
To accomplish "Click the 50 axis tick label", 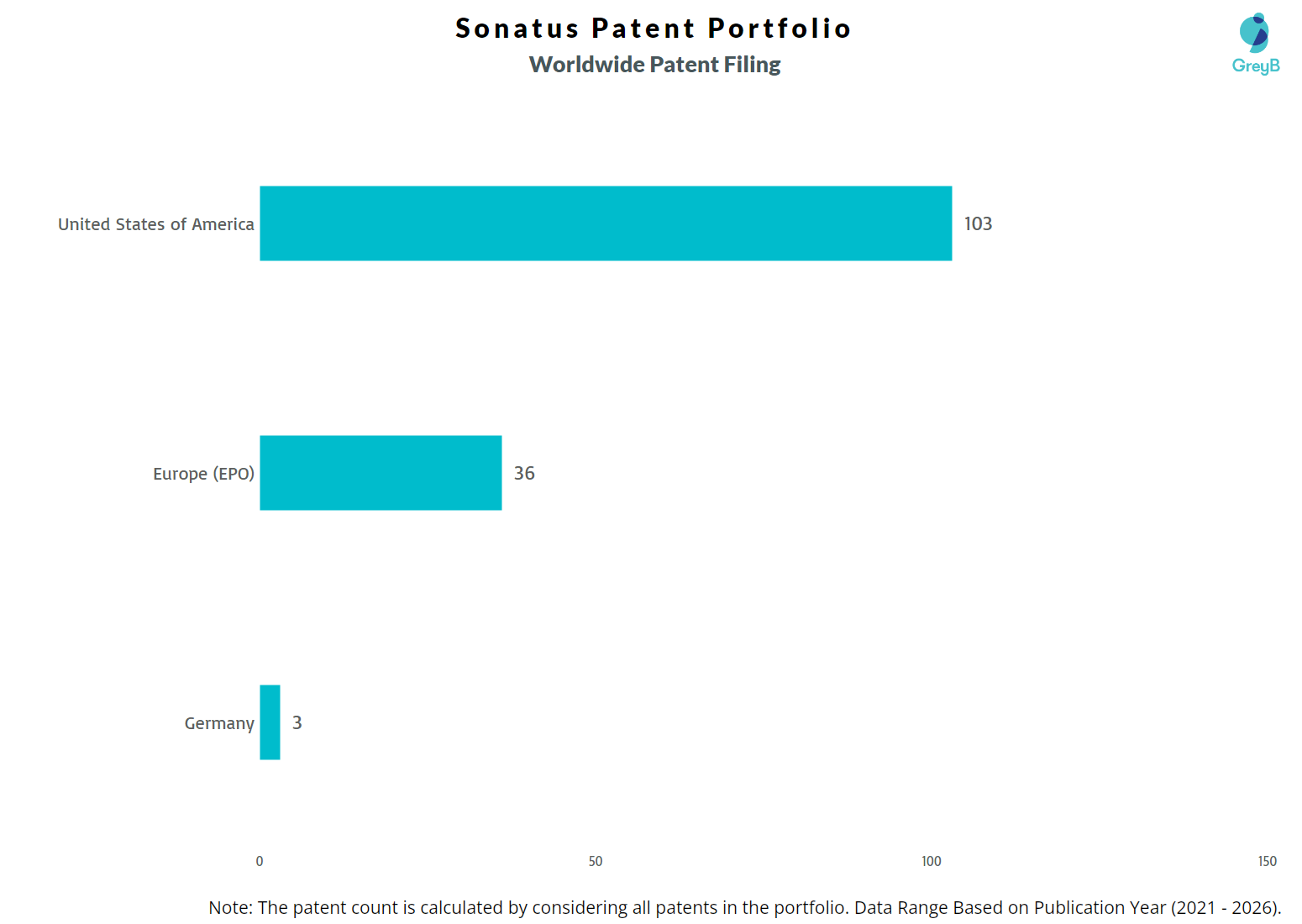I will (596, 861).
